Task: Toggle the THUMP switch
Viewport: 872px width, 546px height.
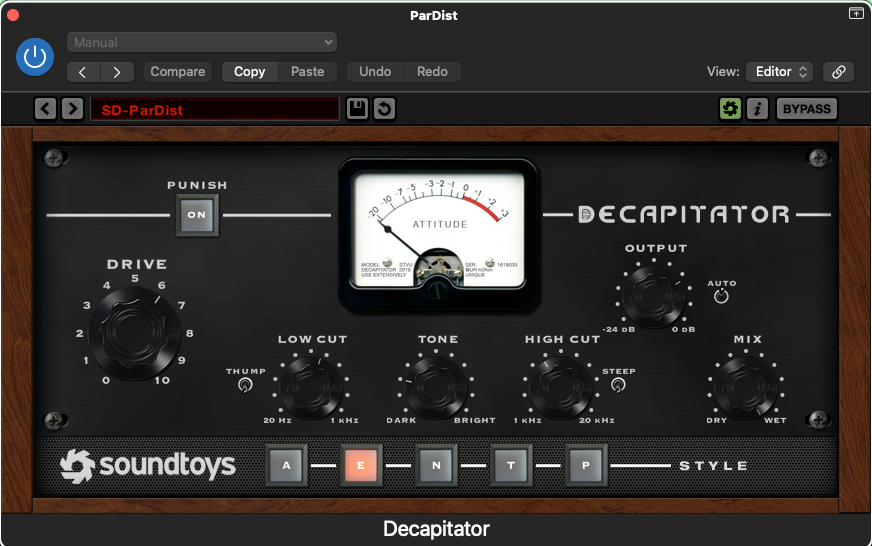Action: click(245, 385)
